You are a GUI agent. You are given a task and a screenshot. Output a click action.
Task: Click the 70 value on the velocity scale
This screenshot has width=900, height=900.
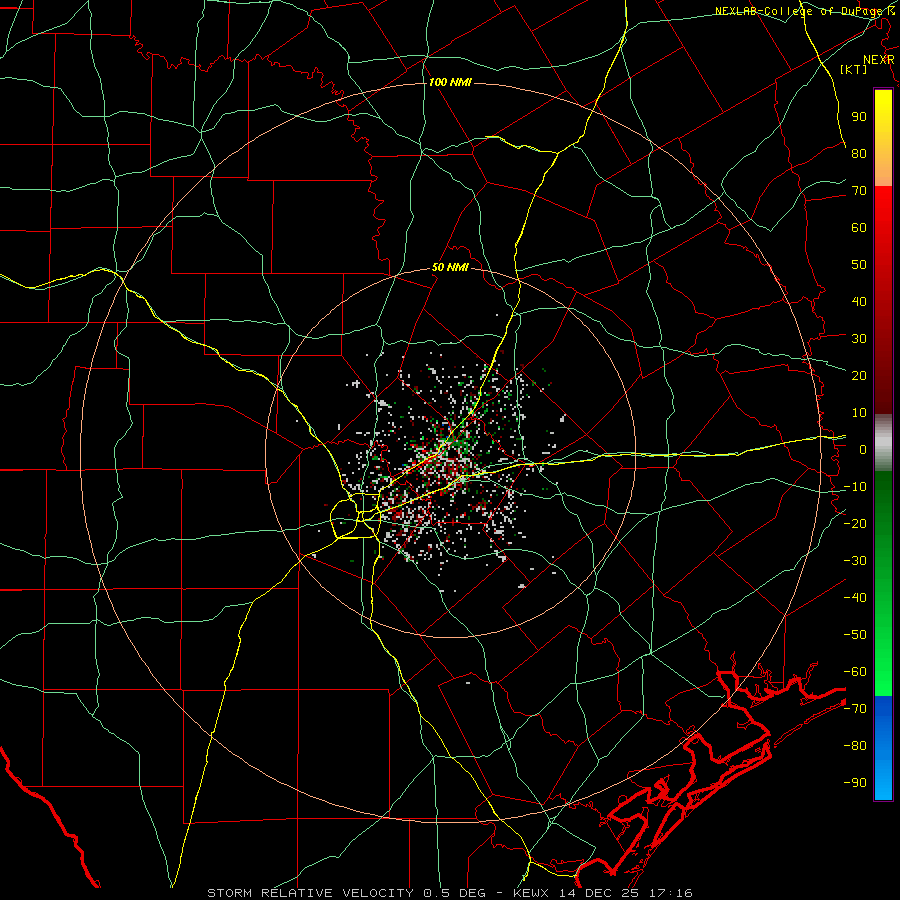click(x=859, y=191)
